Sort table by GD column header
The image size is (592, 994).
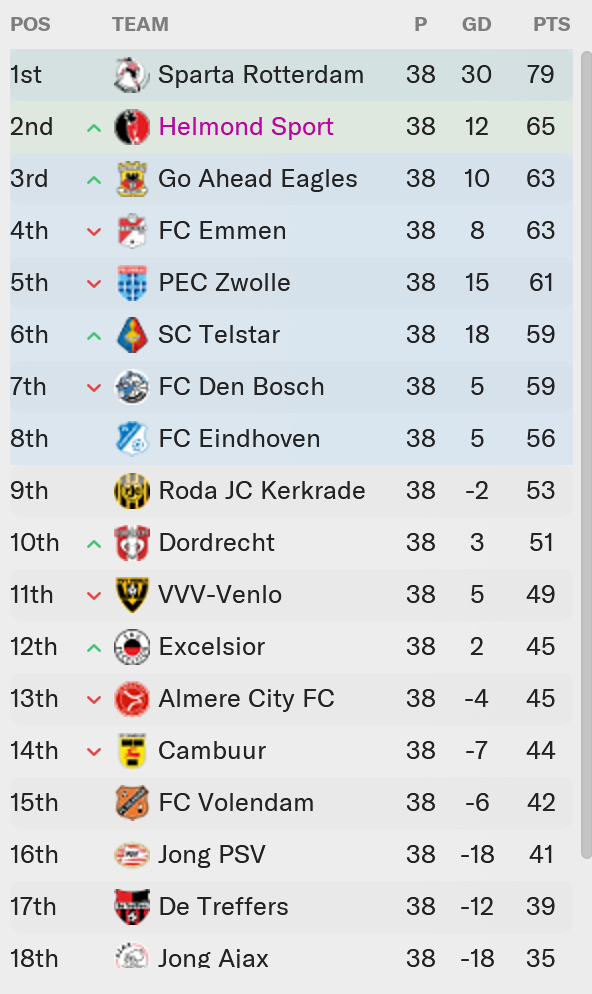tap(477, 24)
